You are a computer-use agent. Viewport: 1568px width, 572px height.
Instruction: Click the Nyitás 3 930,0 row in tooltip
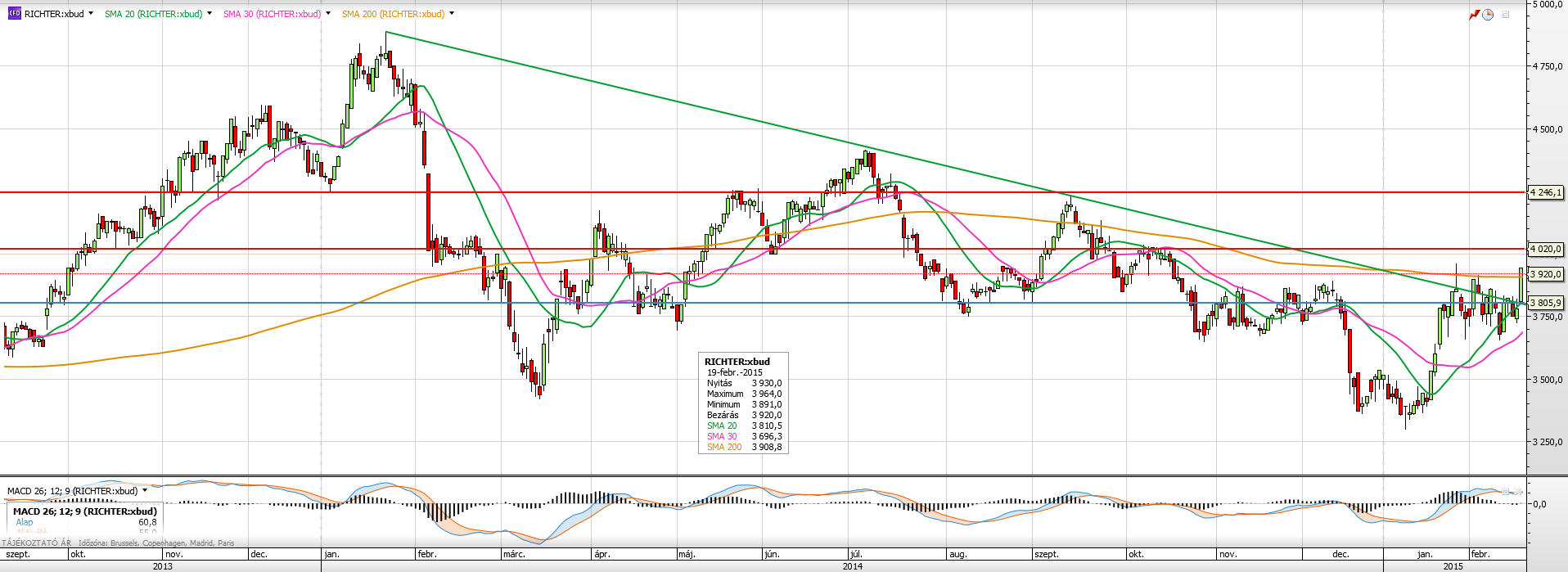pos(744,383)
